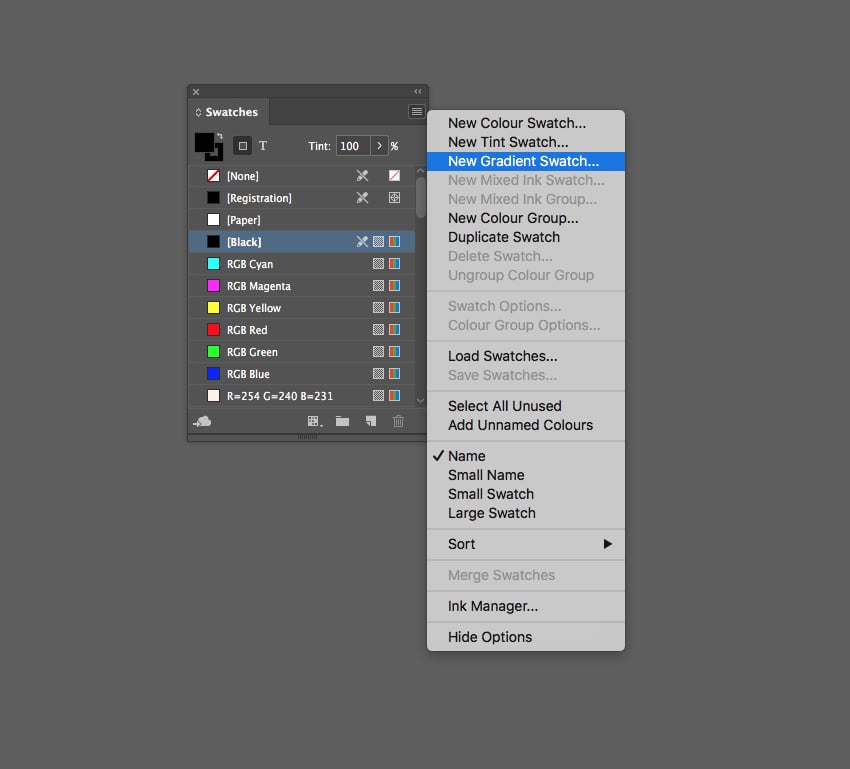Viewport: 850px width, 769px height.
Task: Click Load Swatches menu entry
Action: tap(503, 356)
